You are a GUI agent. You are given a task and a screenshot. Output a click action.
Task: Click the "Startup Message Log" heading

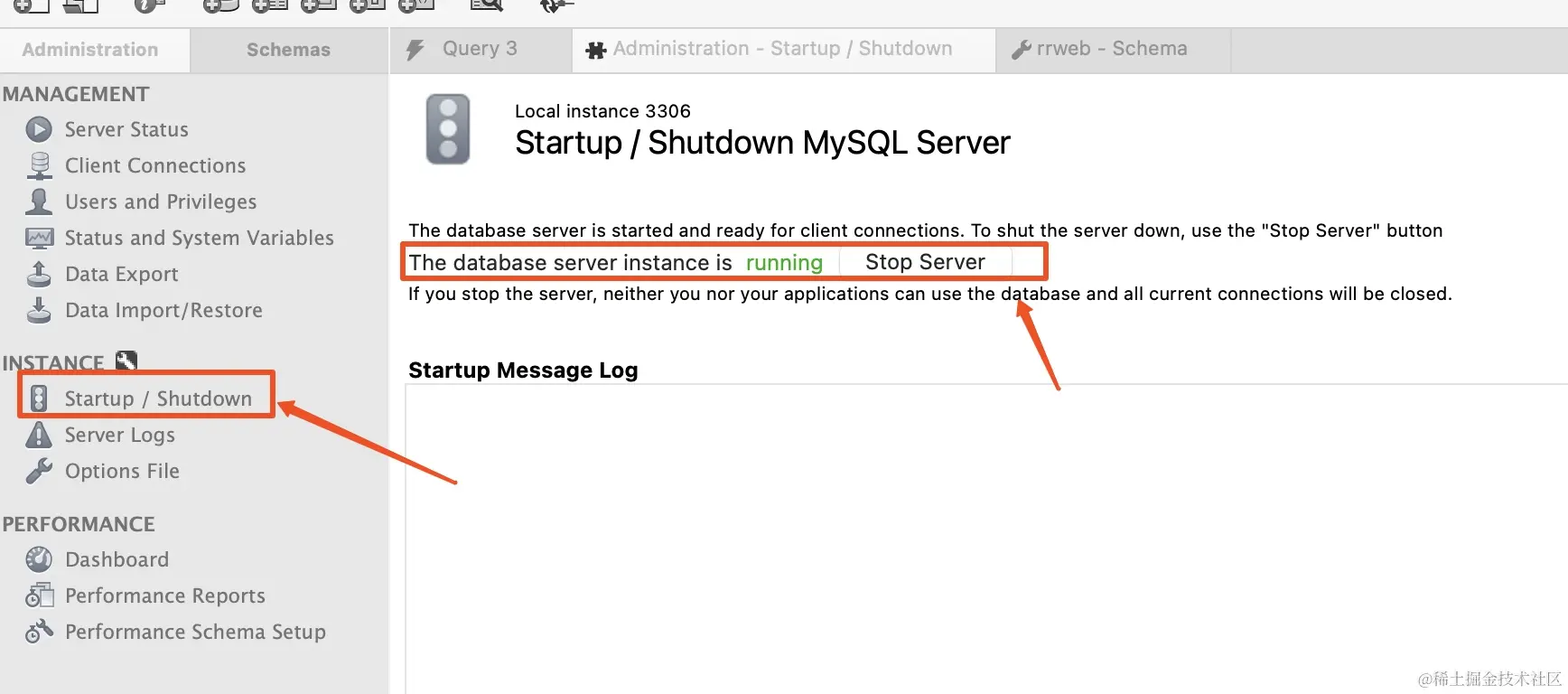[523, 370]
